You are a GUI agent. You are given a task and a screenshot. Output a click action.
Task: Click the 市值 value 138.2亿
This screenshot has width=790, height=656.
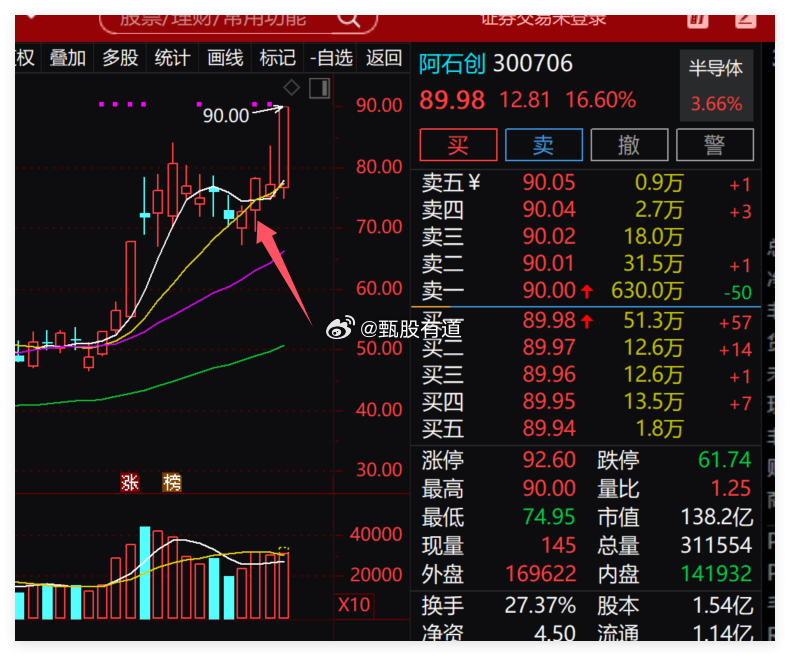[716, 517]
